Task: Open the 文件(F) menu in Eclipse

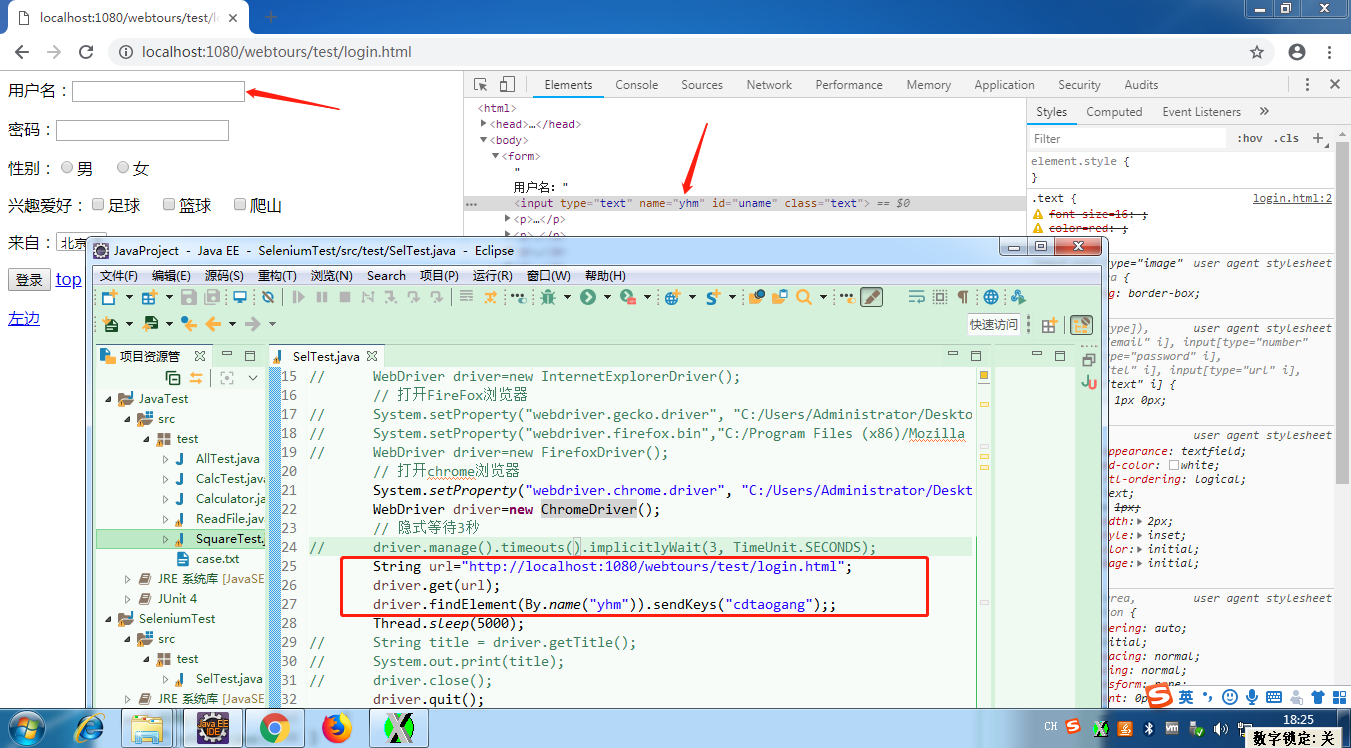Action: 119,275
